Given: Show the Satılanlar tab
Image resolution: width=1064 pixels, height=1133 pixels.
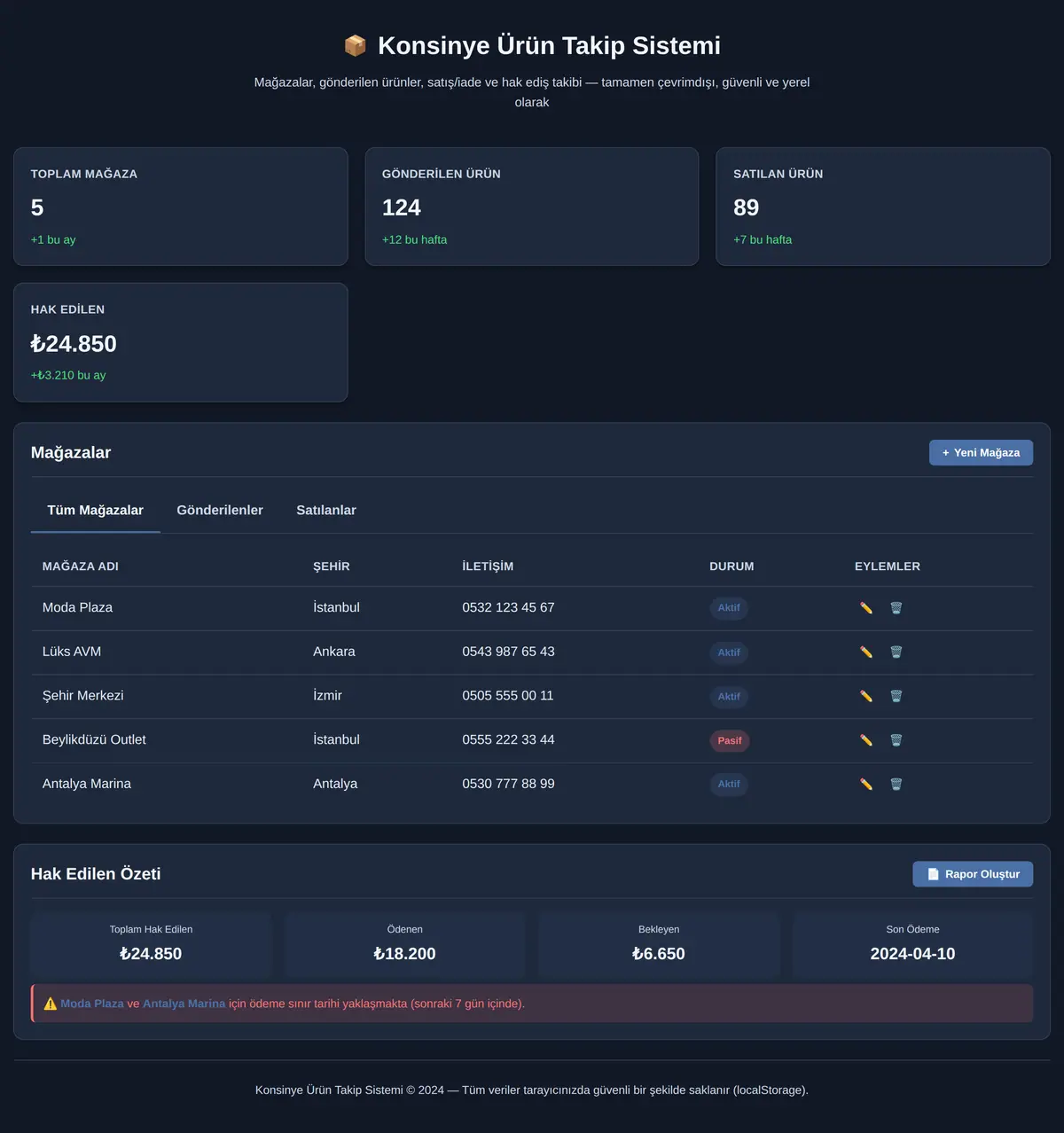Looking at the screenshot, I should (x=326, y=511).
